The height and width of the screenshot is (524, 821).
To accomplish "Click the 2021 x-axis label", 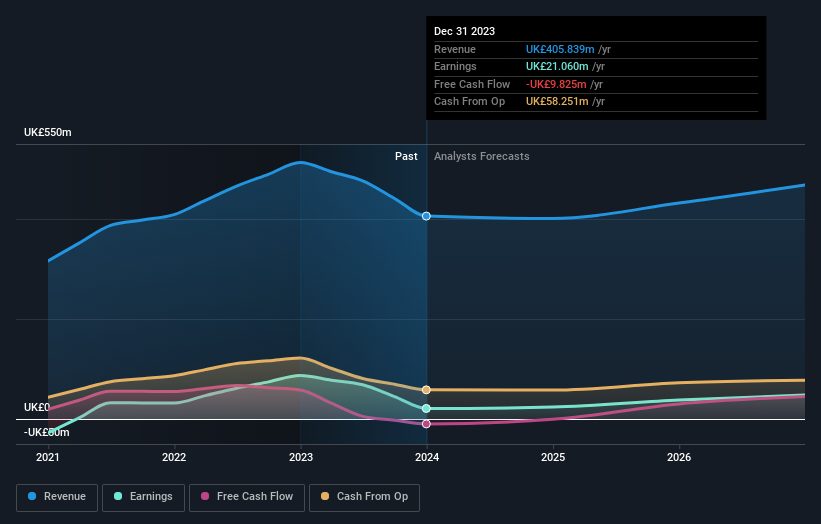I will [48, 458].
